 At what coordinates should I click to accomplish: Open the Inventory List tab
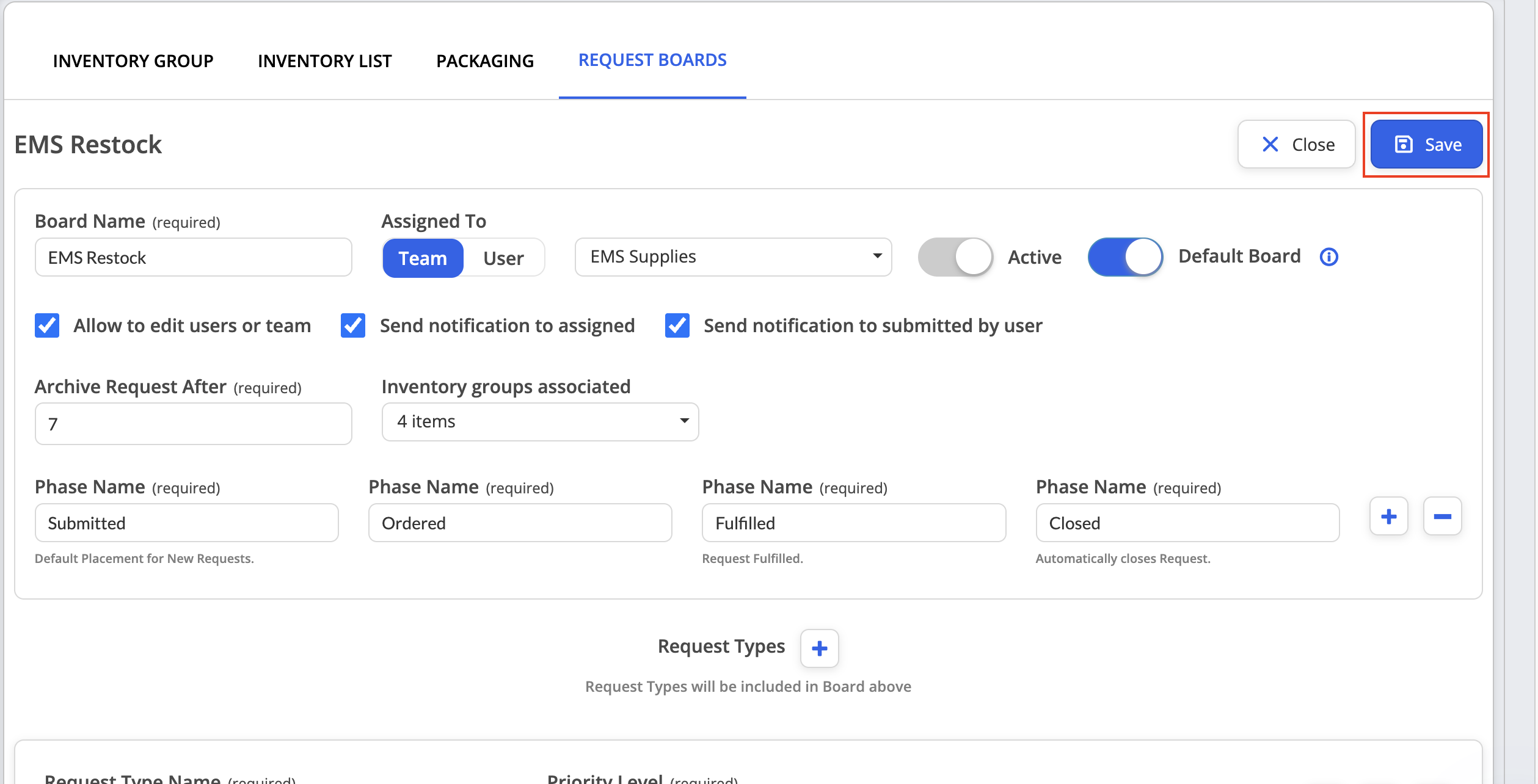pyautogui.click(x=324, y=61)
